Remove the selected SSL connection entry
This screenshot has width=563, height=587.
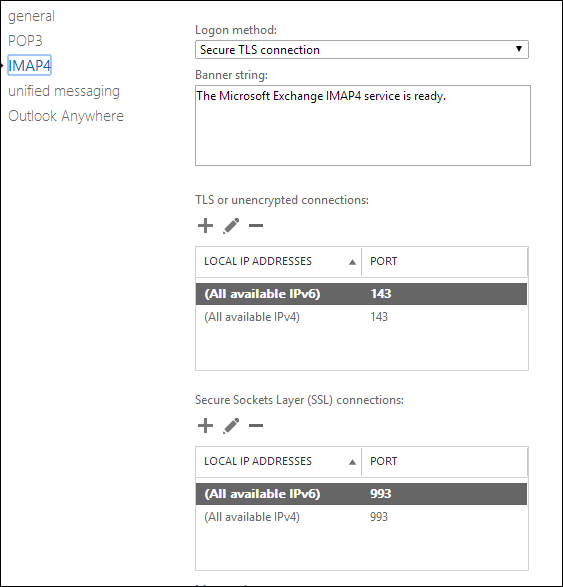[256, 426]
